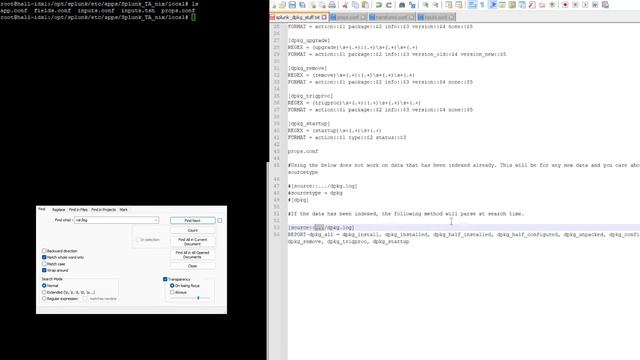Screen dimensions: 640x360
Task: Click the Cut scissors icon
Action: 345,5
